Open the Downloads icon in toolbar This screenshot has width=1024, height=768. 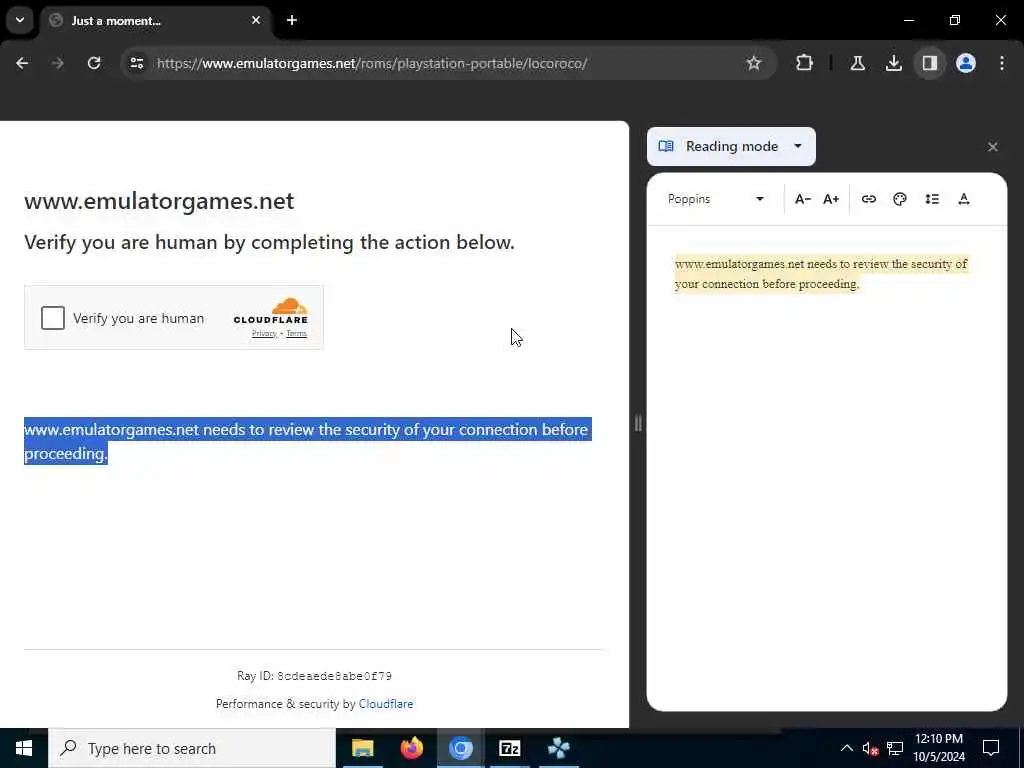point(893,63)
